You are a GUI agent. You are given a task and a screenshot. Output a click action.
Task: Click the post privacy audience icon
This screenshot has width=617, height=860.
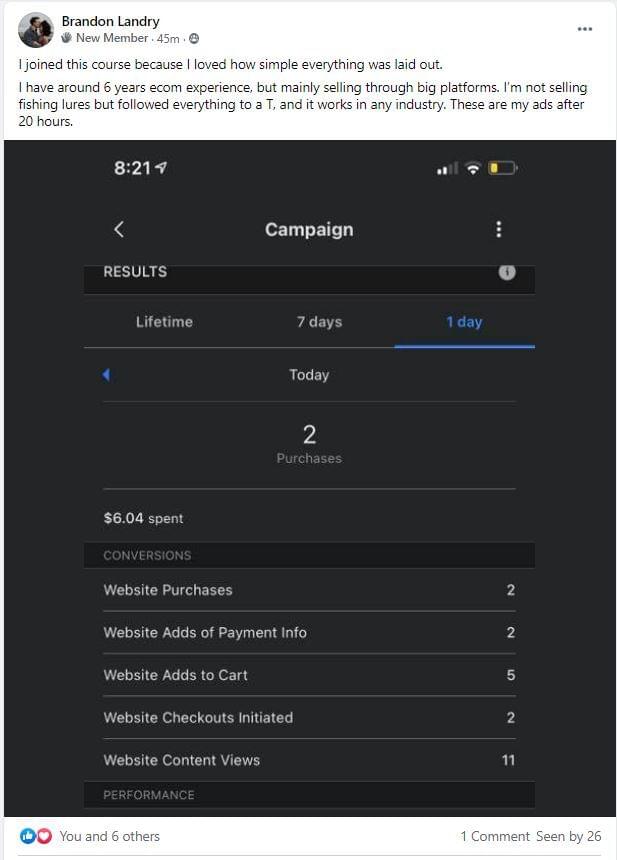[x=193, y=39]
